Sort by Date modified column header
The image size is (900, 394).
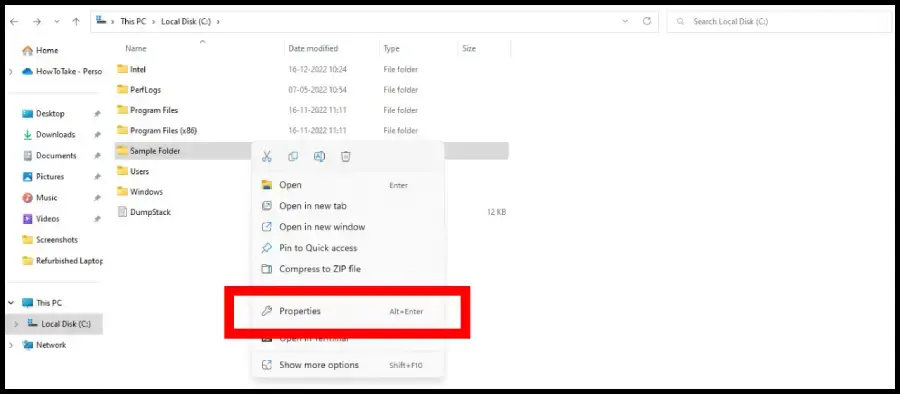(313, 49)
